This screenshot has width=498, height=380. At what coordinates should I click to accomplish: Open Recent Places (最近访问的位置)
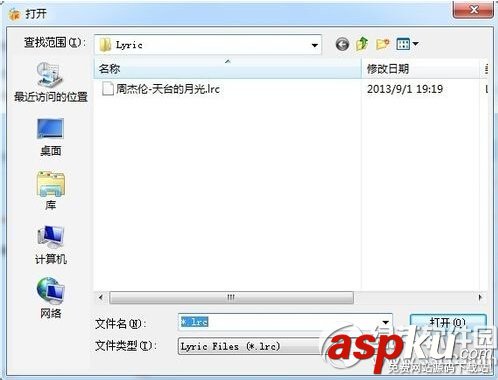pos(51,82)
